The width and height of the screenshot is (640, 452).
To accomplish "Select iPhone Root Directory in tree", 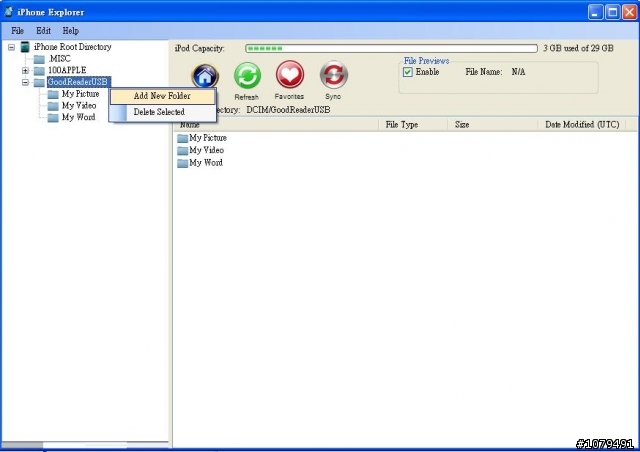I will tap(73, 47).
